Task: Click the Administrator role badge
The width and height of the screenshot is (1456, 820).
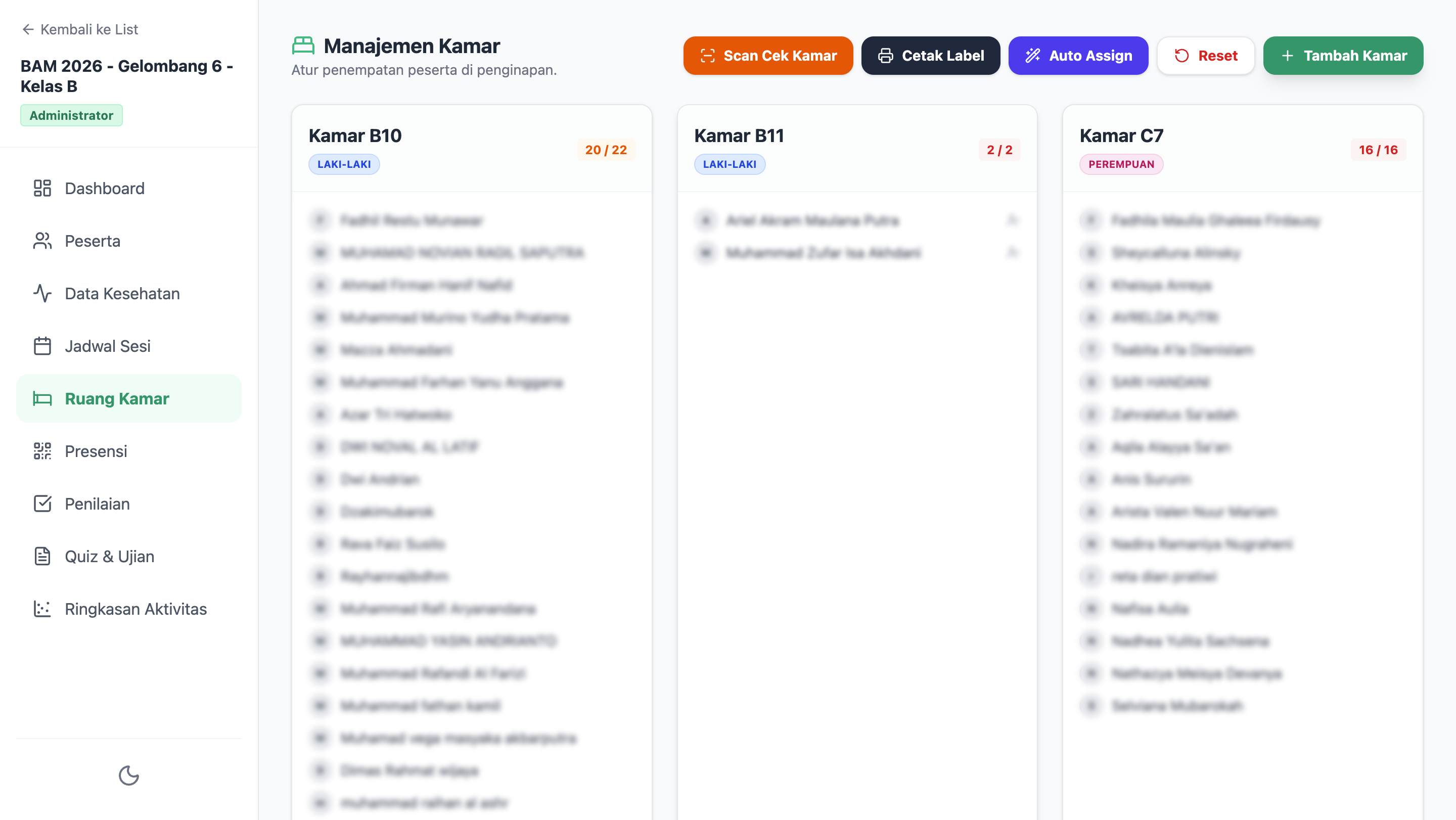Action: pyautogui.click(x=71, y=115)
